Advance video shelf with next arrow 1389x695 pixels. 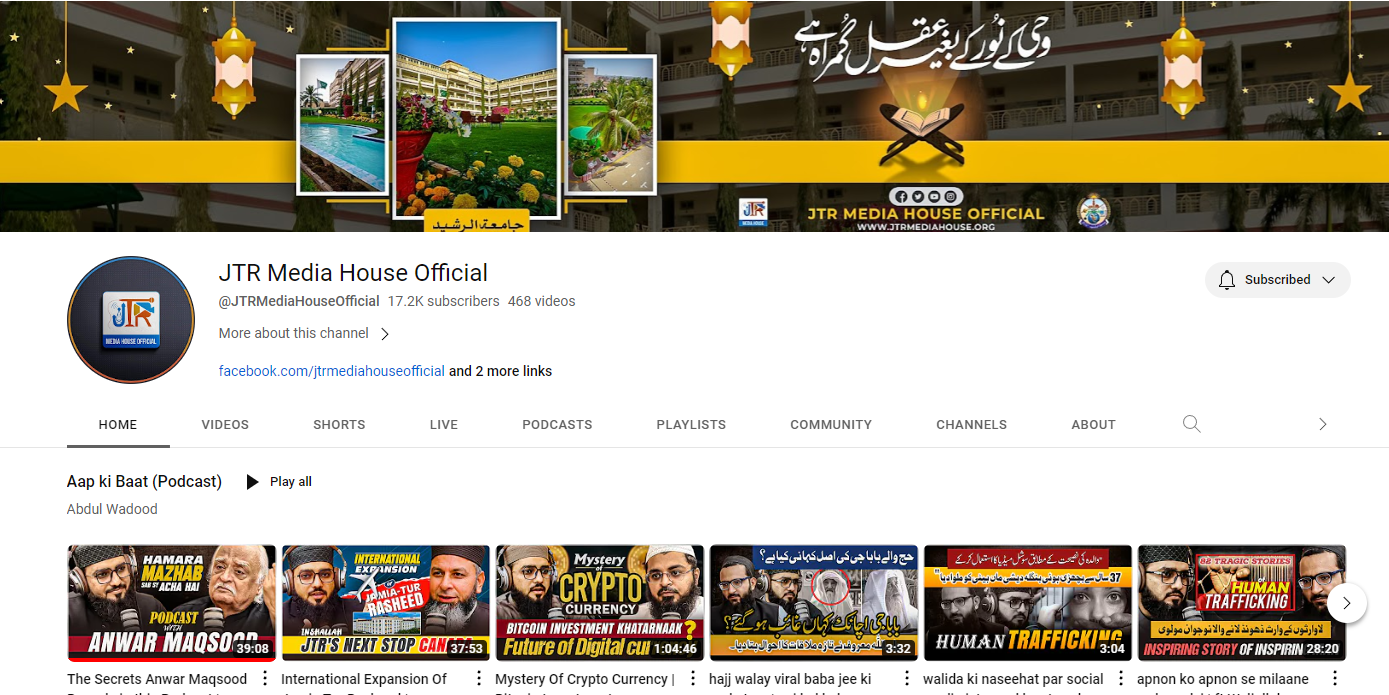click(1347, 603)
